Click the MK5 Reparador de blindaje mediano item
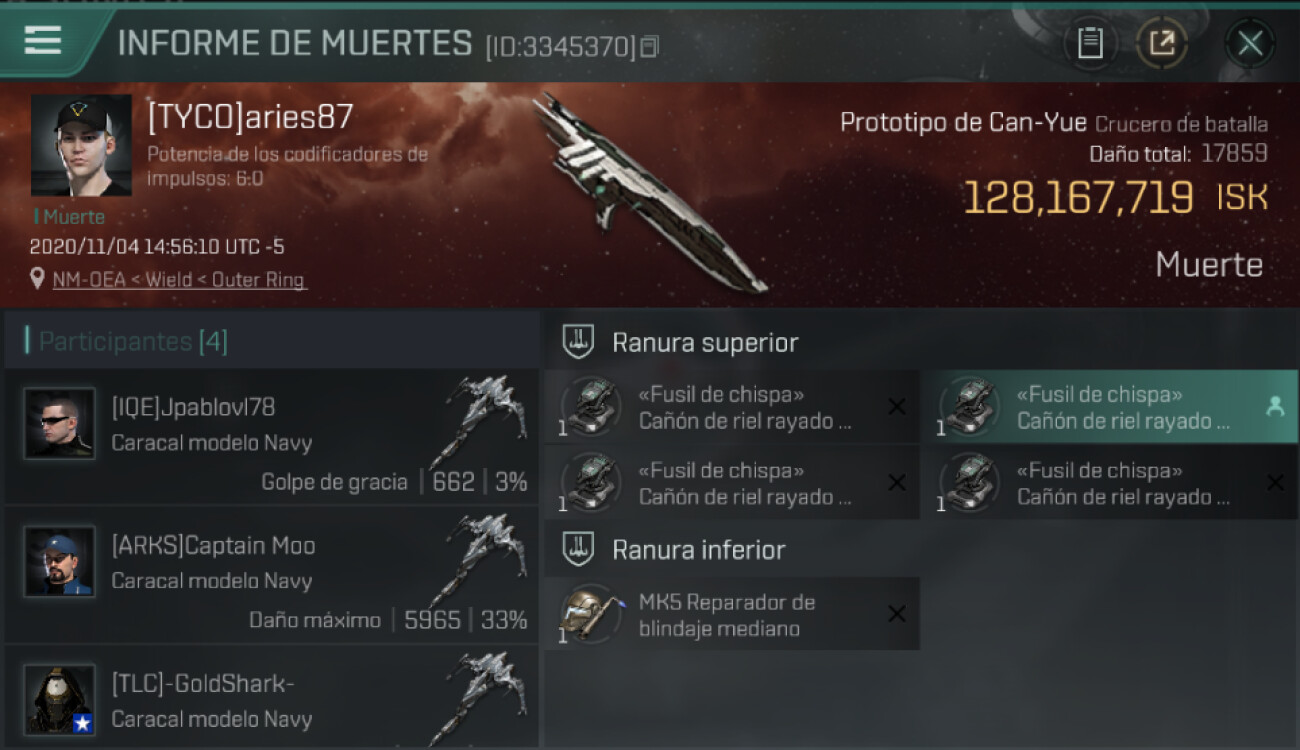This screenshot has width=1300, height=750. point(732,614)
